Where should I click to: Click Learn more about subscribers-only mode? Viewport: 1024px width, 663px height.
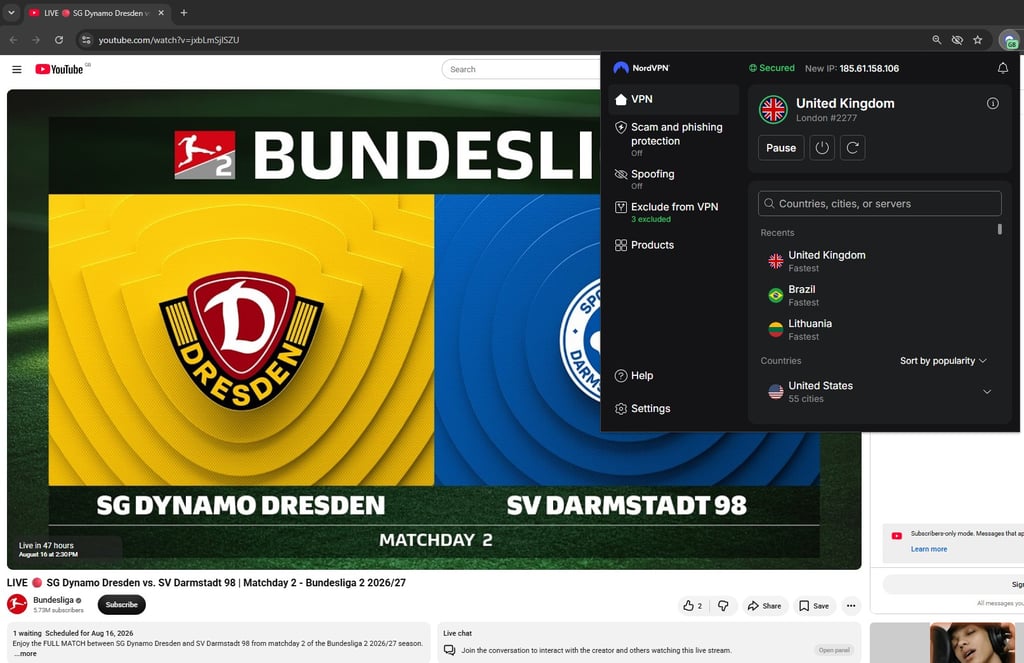(x=929, y=549)
